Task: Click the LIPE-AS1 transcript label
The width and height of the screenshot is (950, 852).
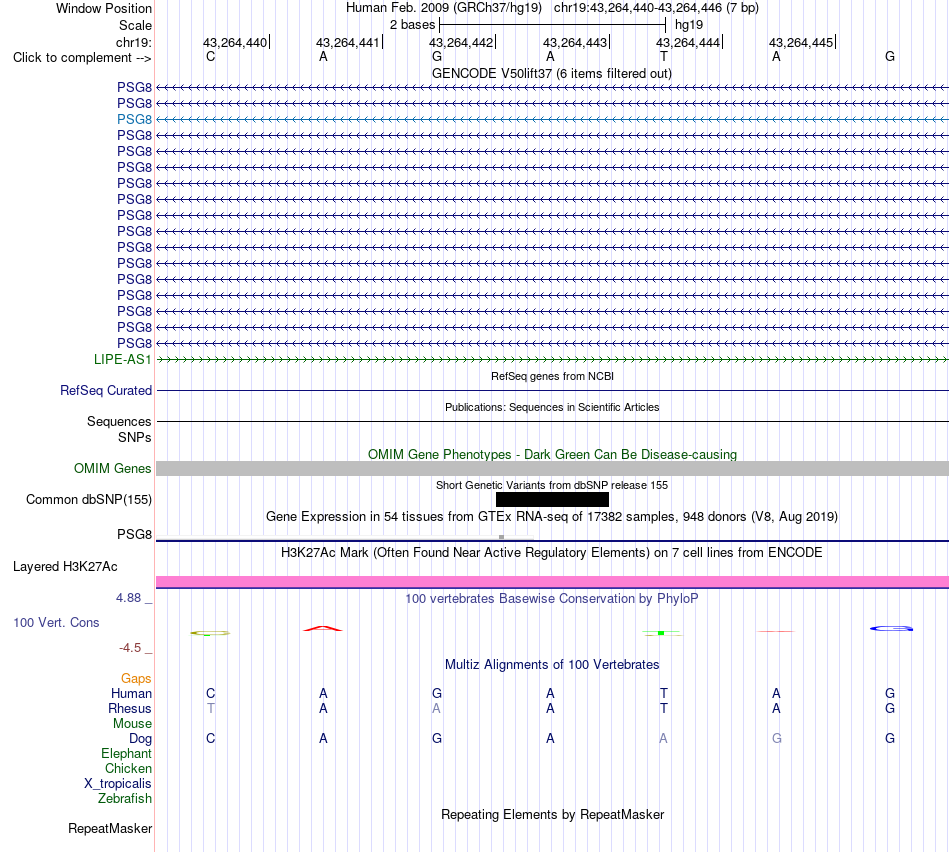Action: click(122, 359)
